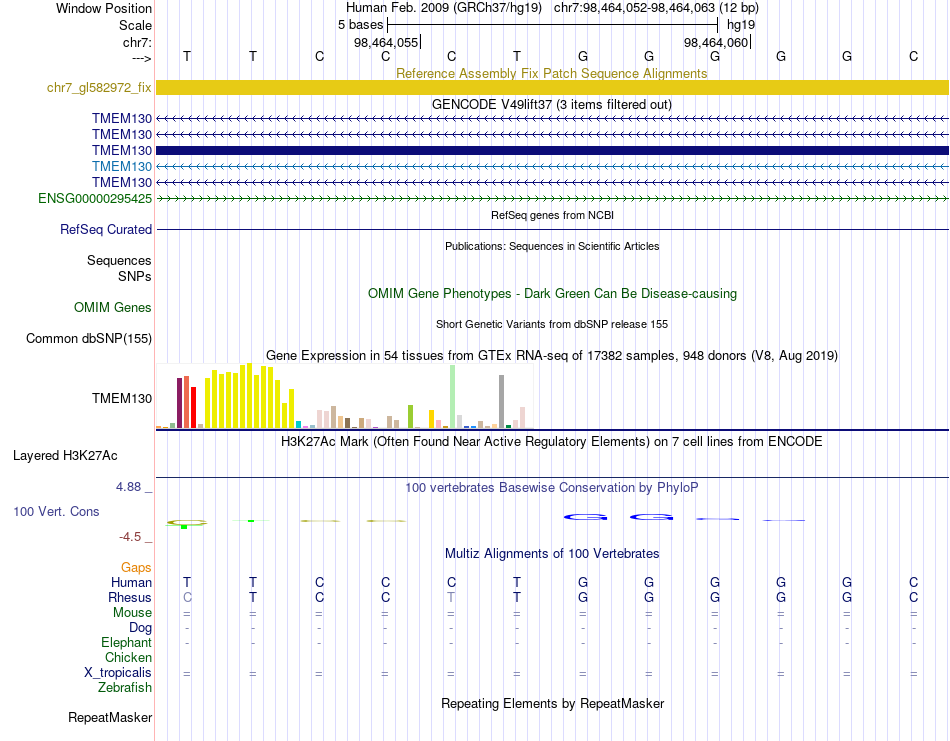Click the 5 bases scale bar text
The width and height of the screenshot is (950, 741).
pyautogui.click(x=360, y=25)
